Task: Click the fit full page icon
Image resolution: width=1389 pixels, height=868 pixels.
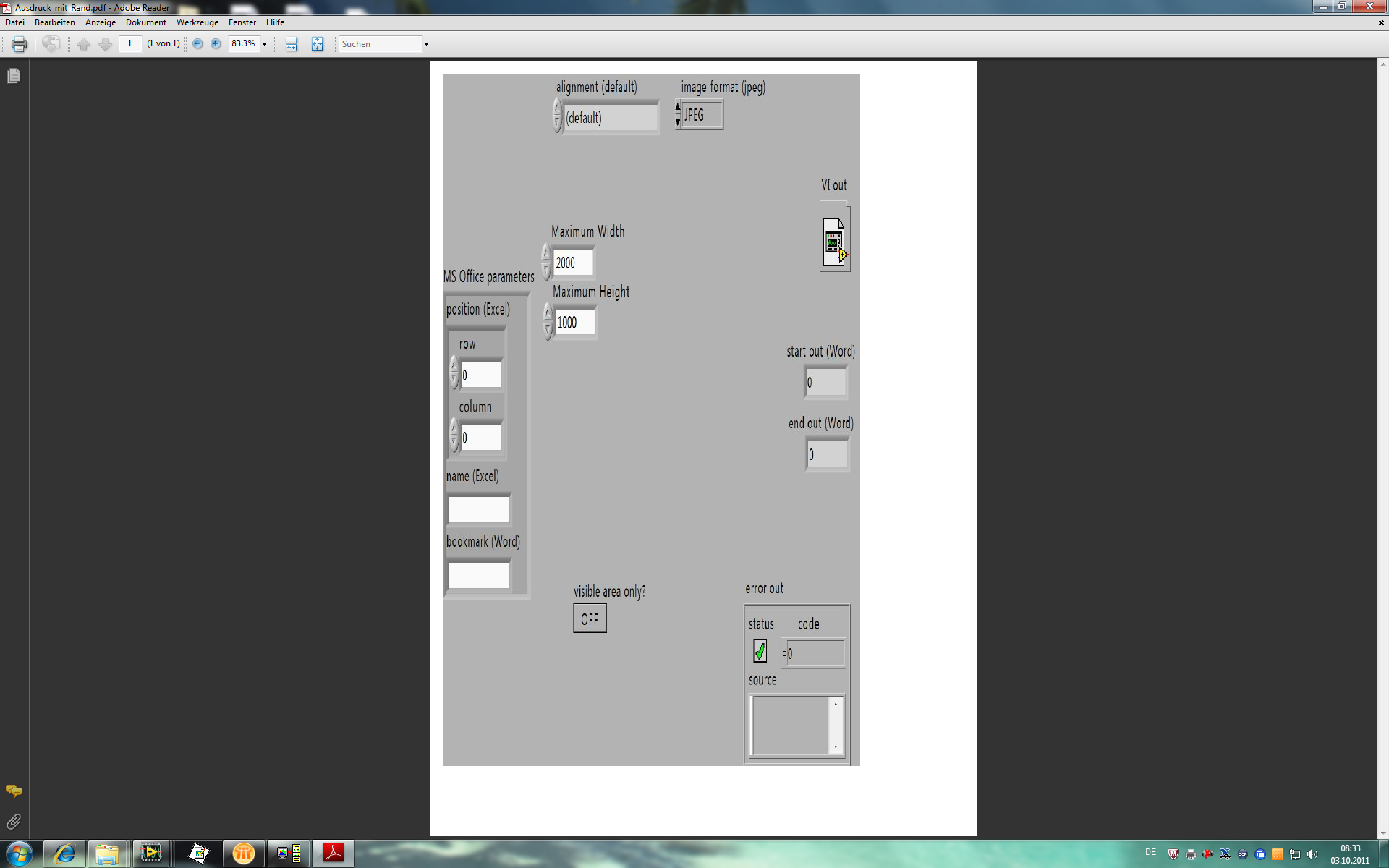Action: 317,44
